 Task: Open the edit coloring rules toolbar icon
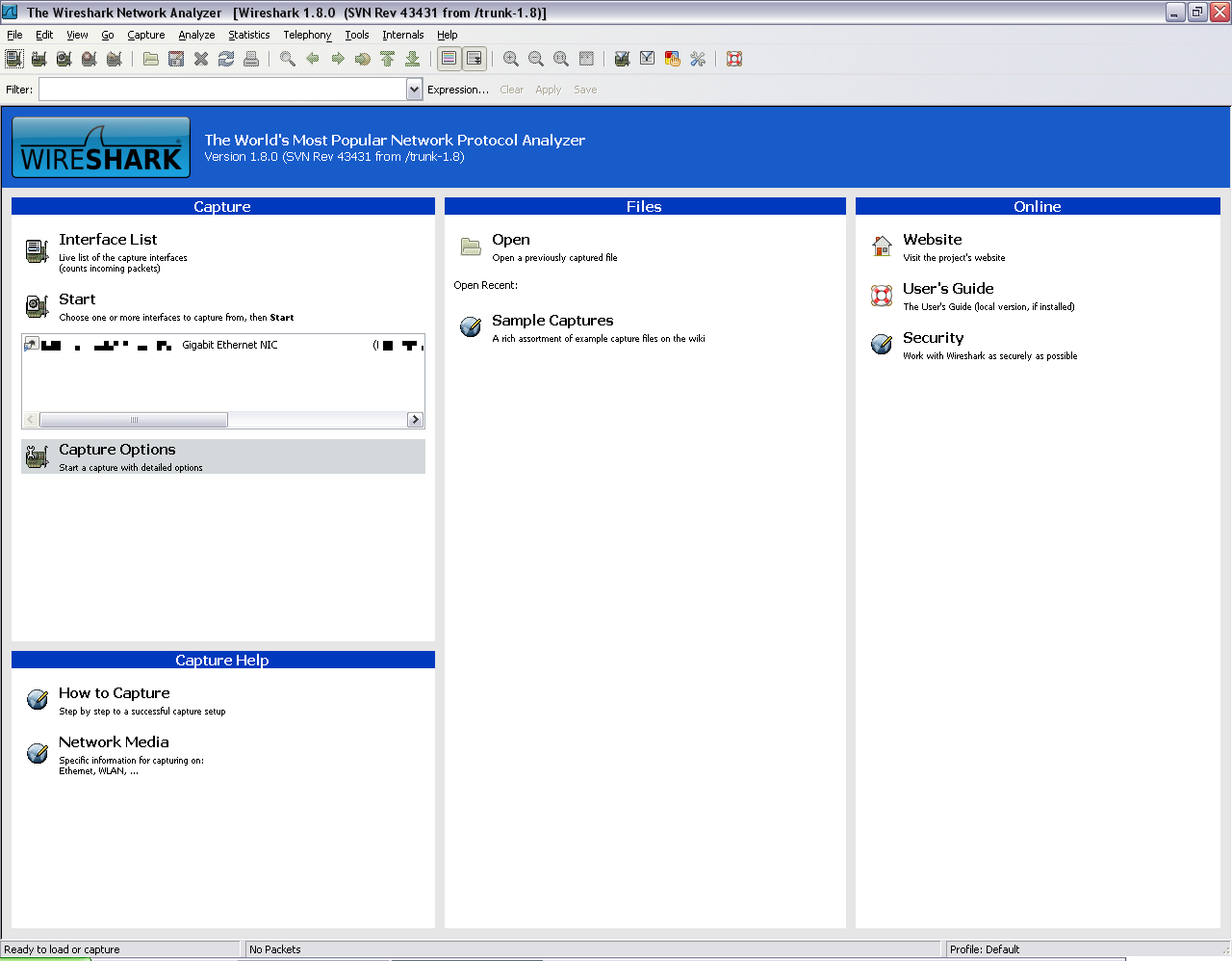click(x=672, y=59)
